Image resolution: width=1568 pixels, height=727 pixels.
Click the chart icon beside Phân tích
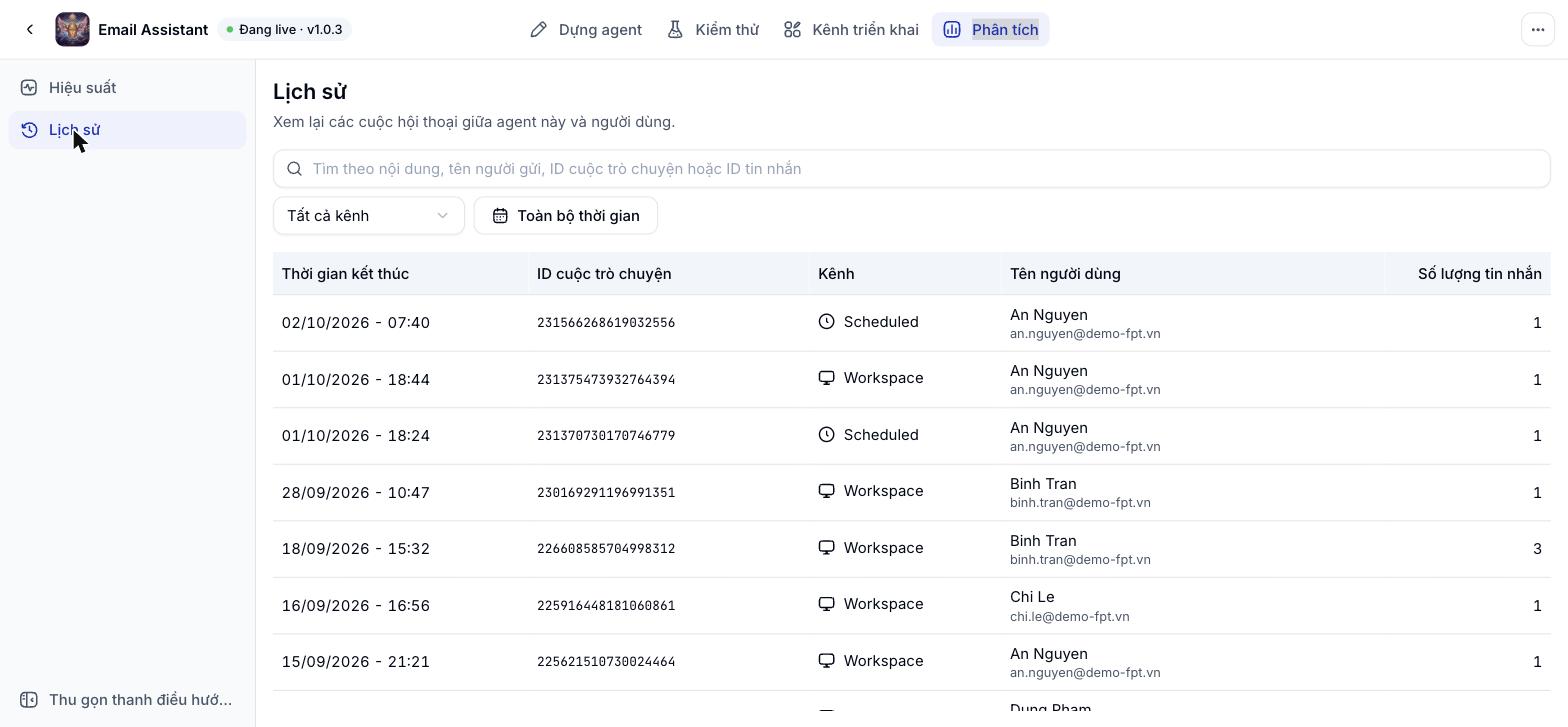coord(952,30)
